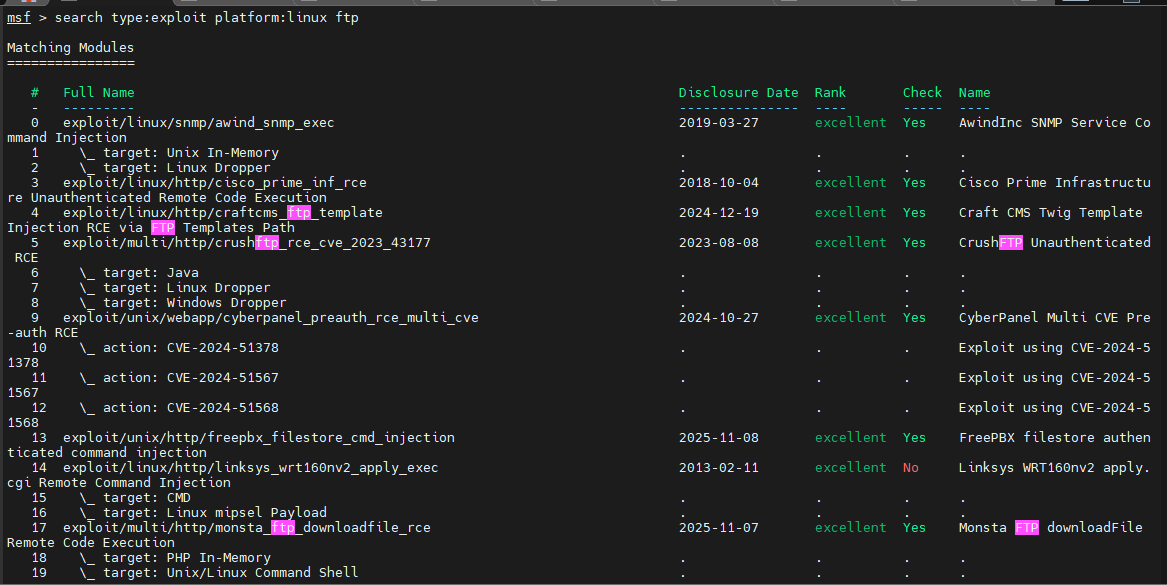Click "AwindInc SNMP Service Co" name text
Image resolution: width=1167 pixels, height=585 pixels.
coord(1055,123)
